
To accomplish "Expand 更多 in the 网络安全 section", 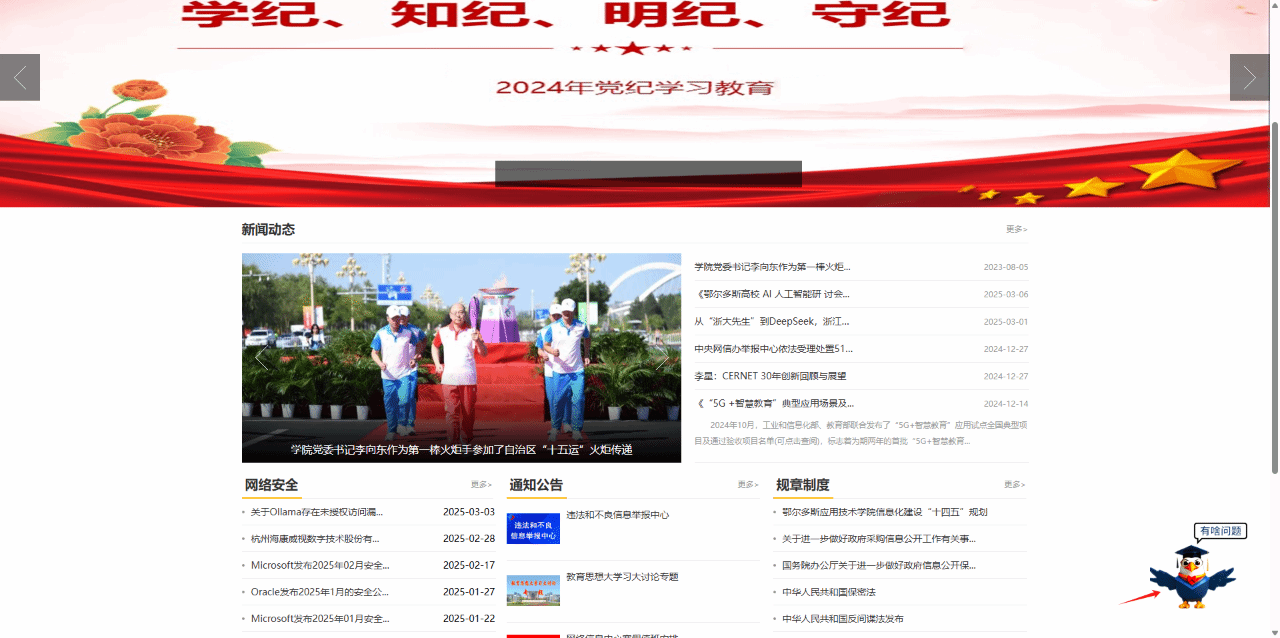I will pyautogui.click(x=481, y=485).
